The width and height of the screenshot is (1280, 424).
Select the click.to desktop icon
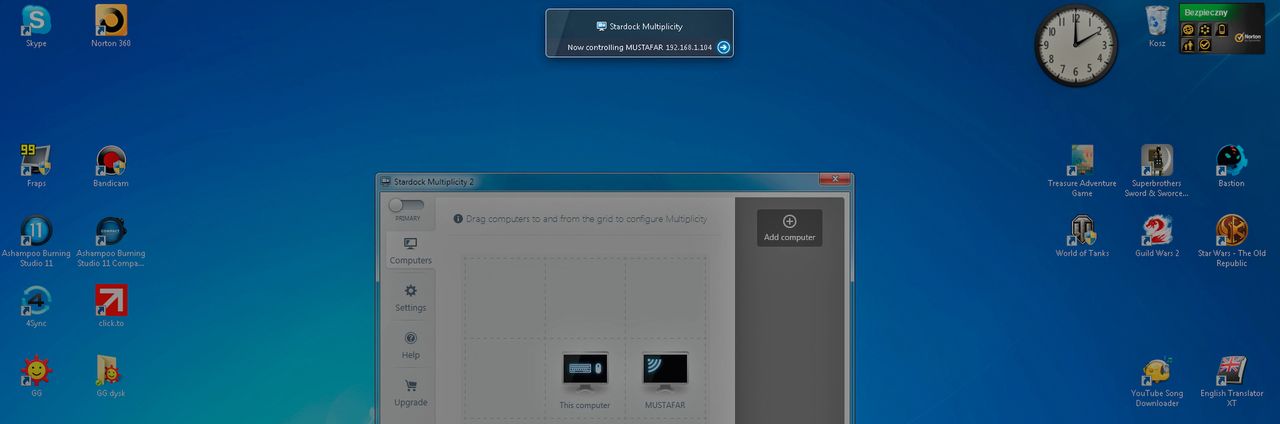[x=111, y=307]
